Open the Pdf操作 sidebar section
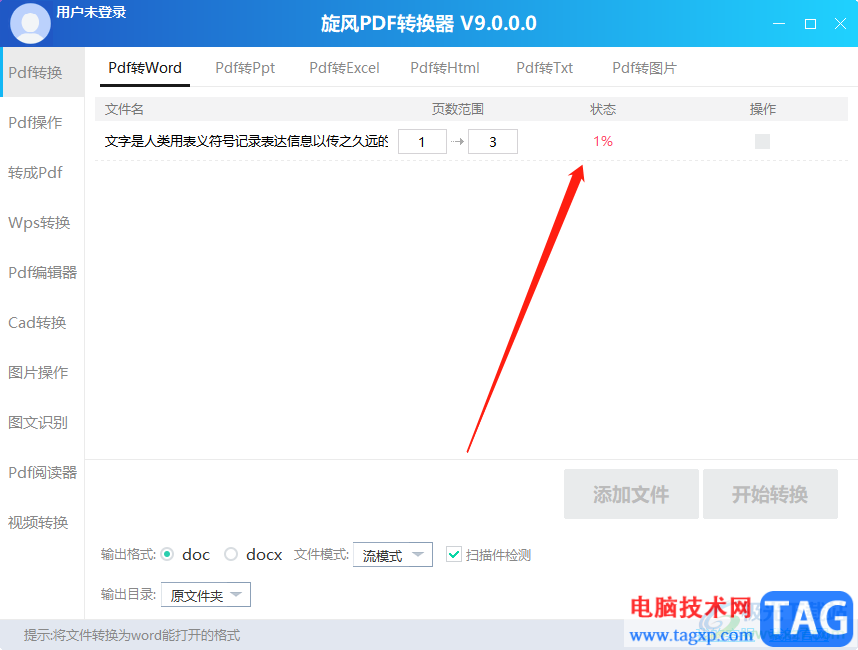Screen dimensions: 858x650 (x=42, y=122)
